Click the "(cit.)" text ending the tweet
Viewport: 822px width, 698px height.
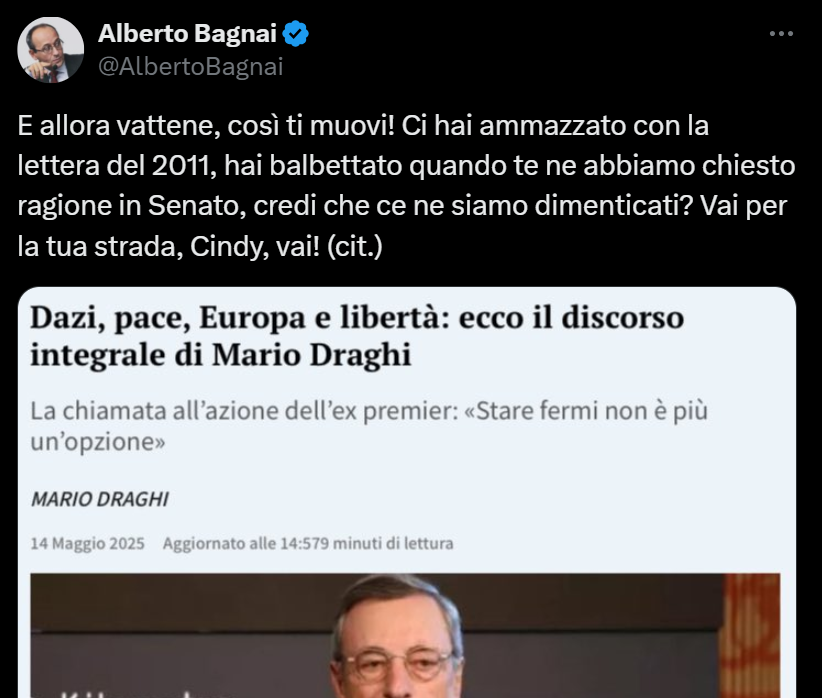[355, 246]
